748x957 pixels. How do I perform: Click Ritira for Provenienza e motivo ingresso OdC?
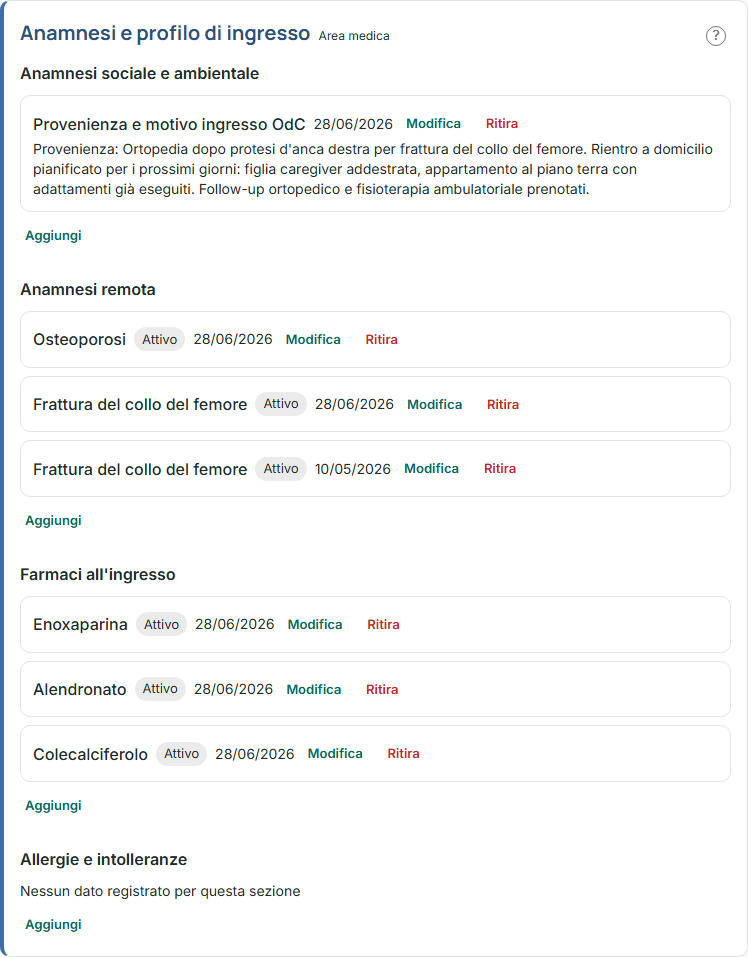tap(502, 123)
